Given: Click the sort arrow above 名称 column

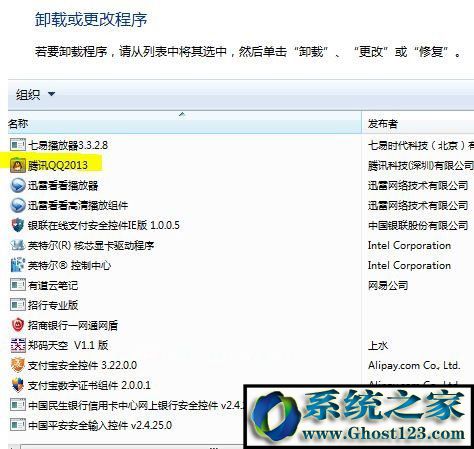Looking at the screenshot, I should click(182, 114).
